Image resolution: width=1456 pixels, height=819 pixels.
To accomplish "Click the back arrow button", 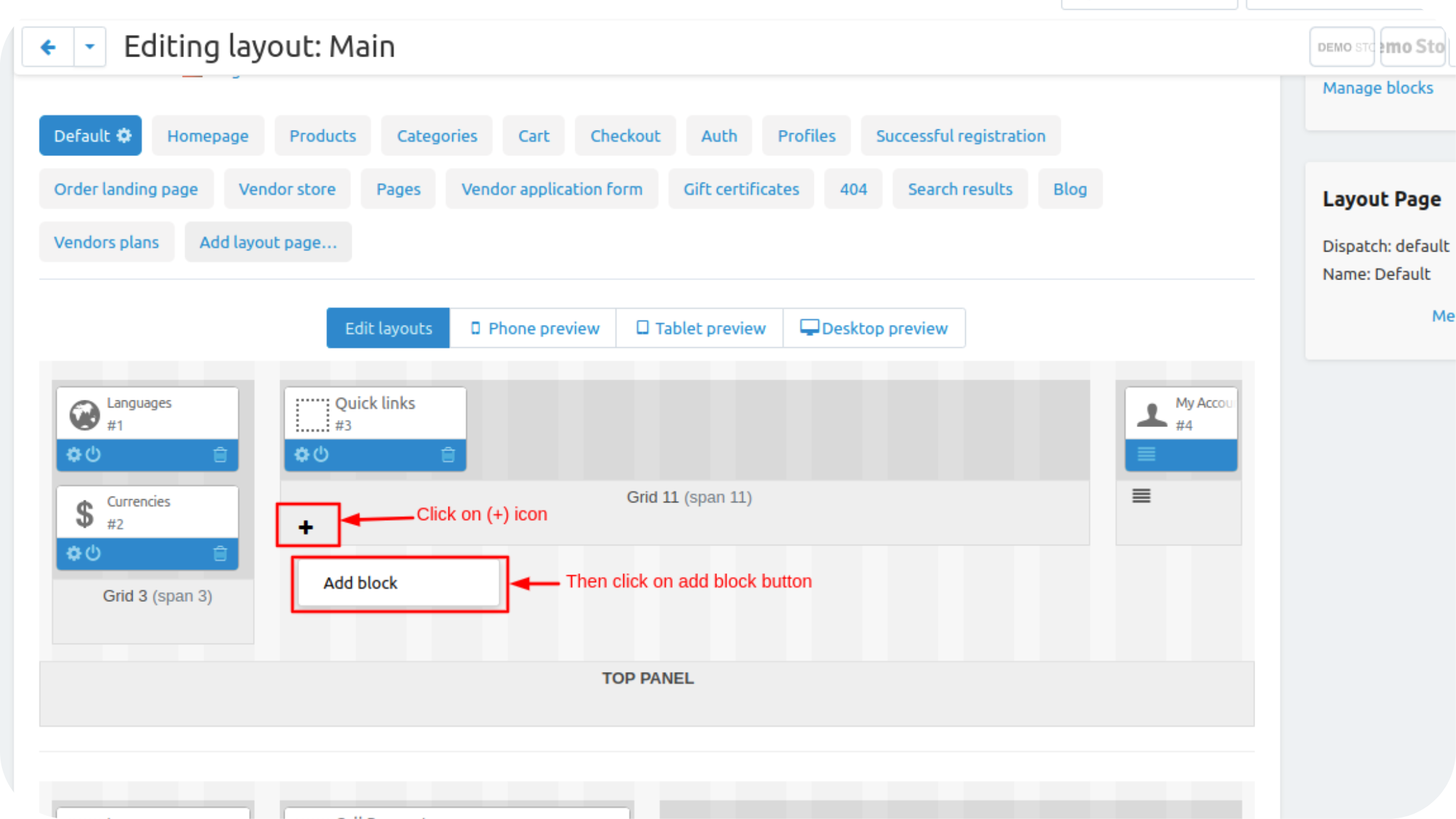I will 47,47.
